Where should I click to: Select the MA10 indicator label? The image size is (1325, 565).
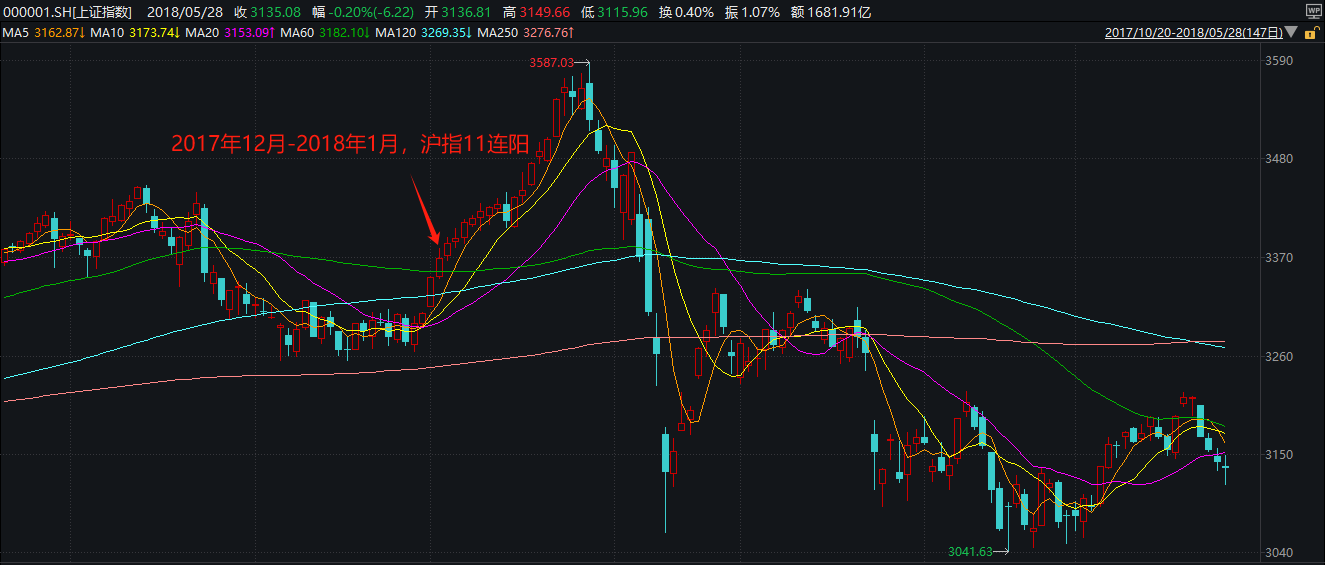(105, 33)
